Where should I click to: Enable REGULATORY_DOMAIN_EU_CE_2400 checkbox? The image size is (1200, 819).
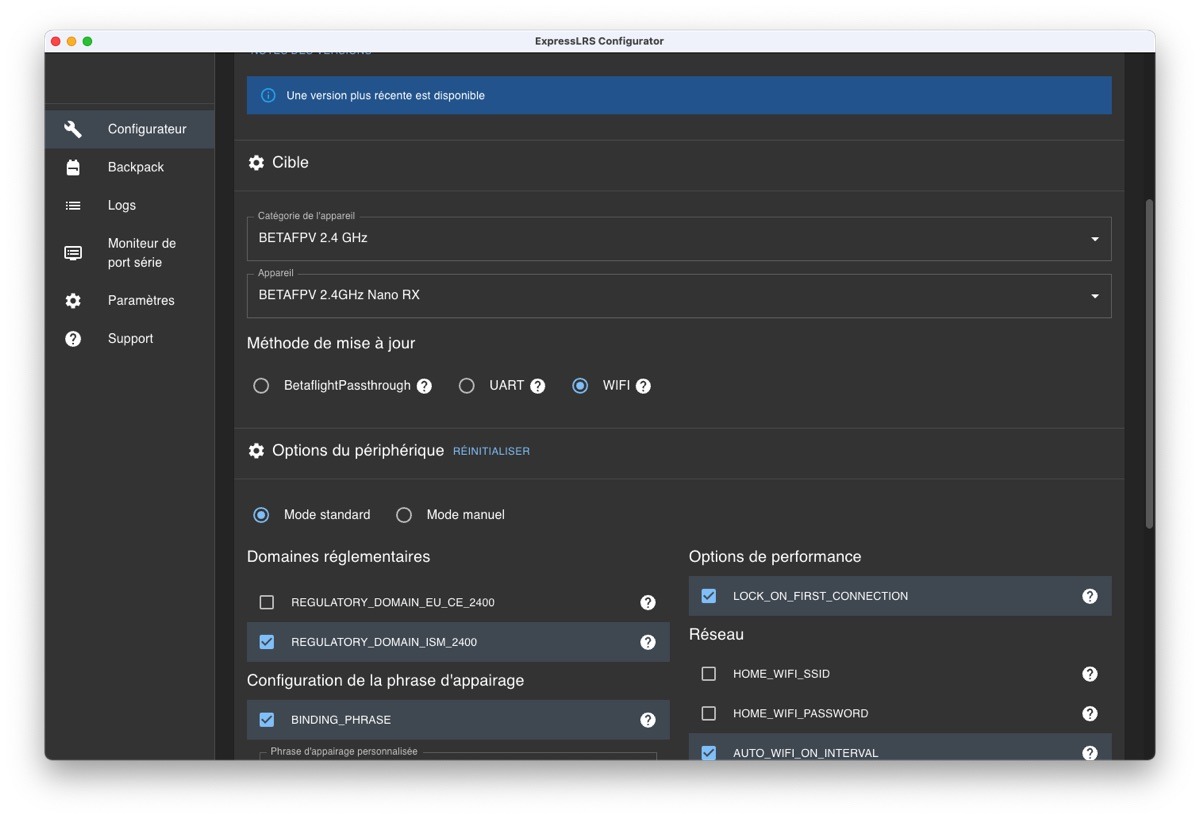(x=267, y=602)
